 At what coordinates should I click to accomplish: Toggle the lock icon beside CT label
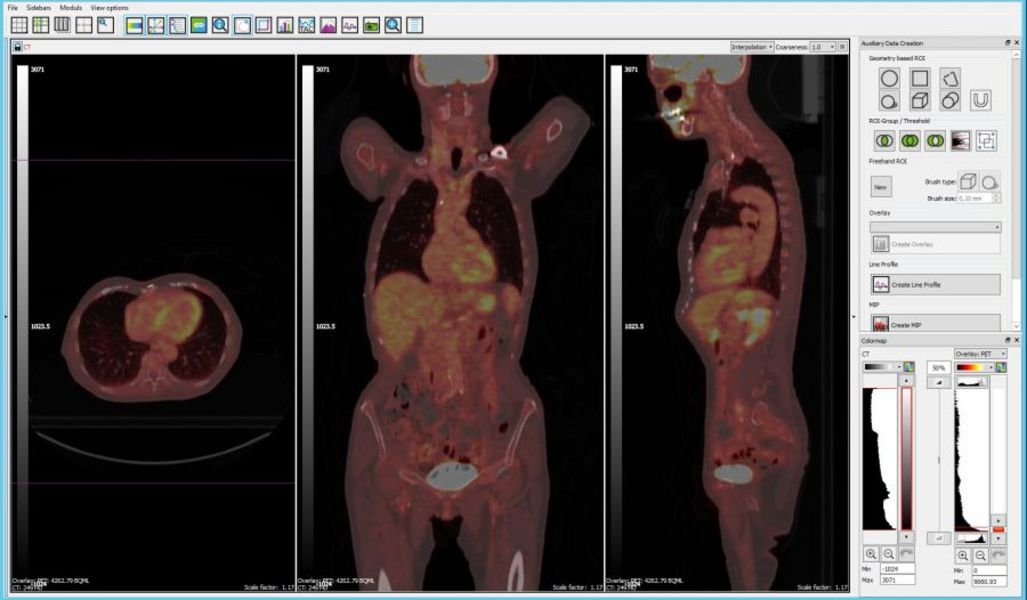[17, 47]
